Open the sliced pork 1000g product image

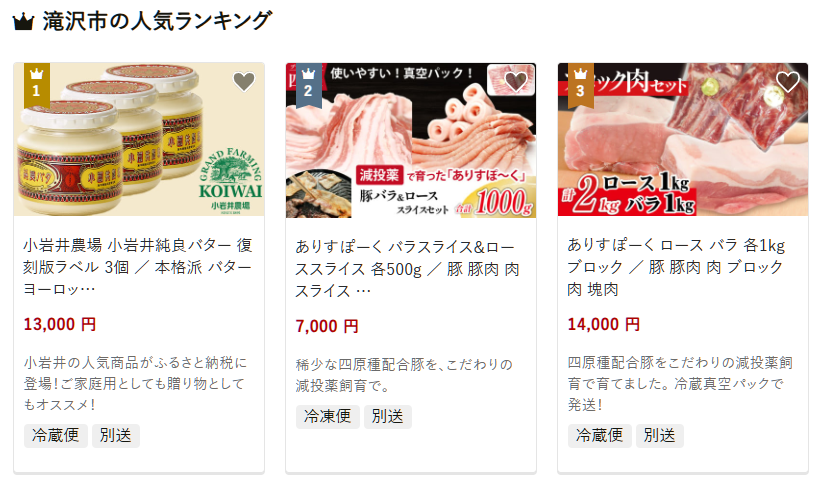click(411, 140)
